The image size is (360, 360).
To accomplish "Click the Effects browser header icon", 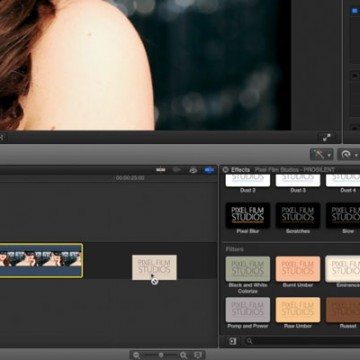I will click(226, 170).
